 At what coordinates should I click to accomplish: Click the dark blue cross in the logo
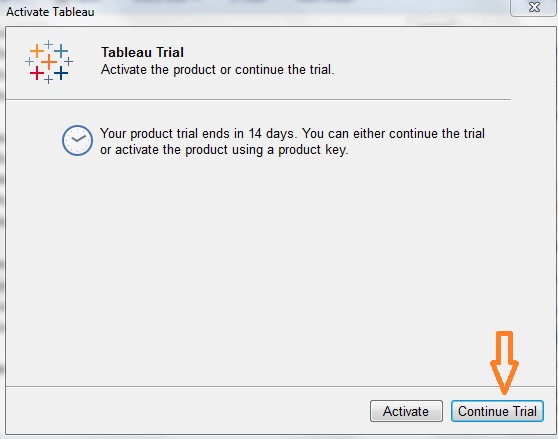[61, 73]
